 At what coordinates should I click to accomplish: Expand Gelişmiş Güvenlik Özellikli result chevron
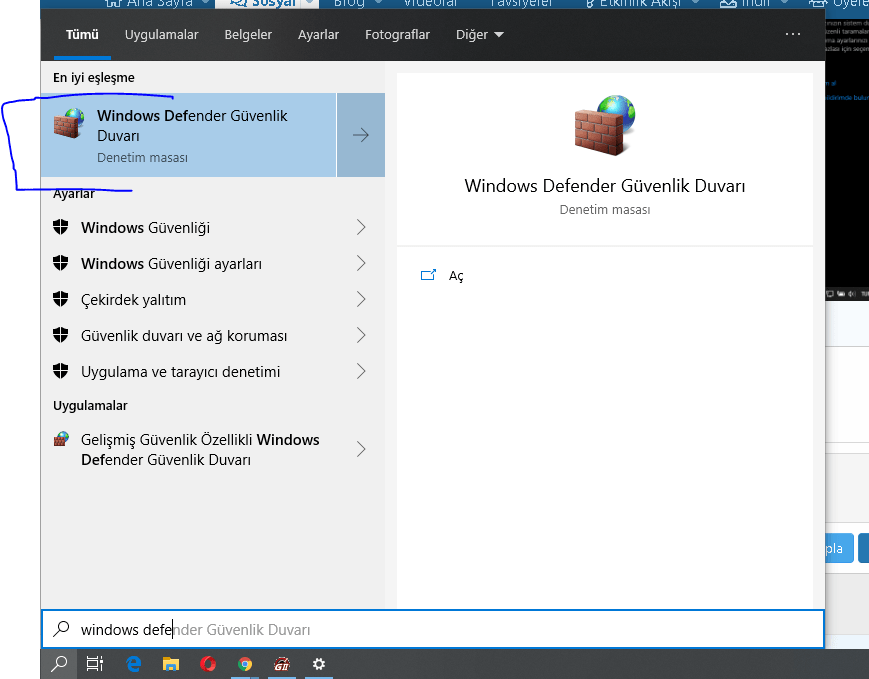click(361, 449)
